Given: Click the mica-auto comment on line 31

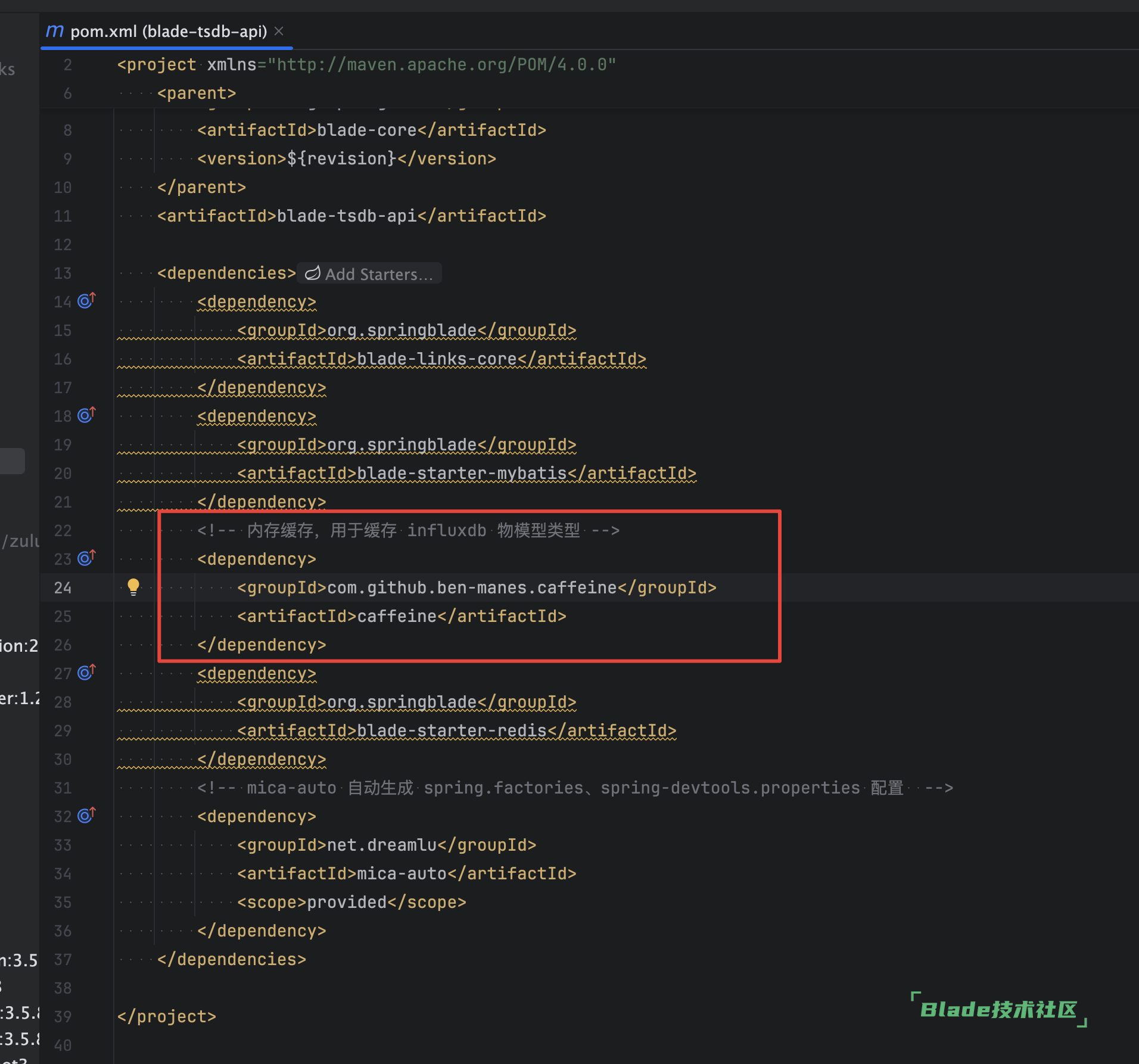Looking at the screenshot, I should click(x=575, y=788).
